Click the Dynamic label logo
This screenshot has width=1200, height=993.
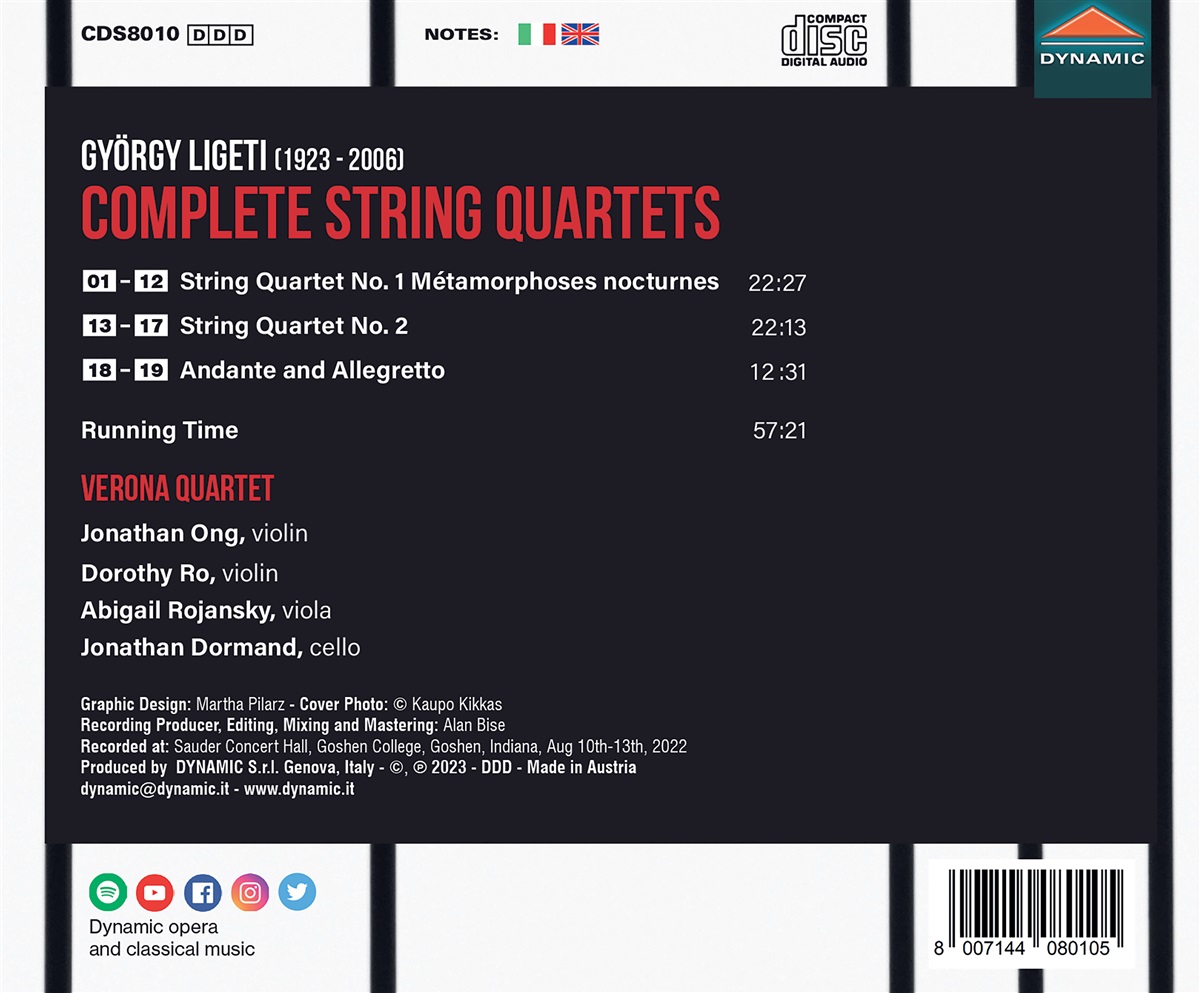1092,46
